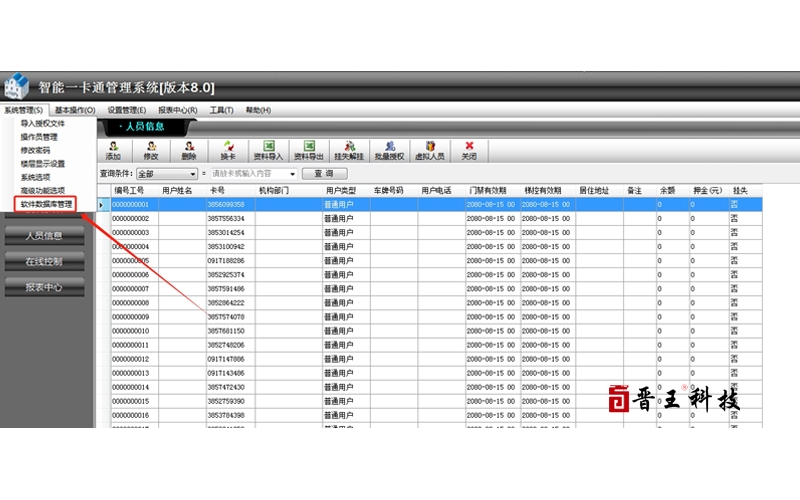Click the 查询 button
This screenshot has width=800, height=500.
(324, 173)
